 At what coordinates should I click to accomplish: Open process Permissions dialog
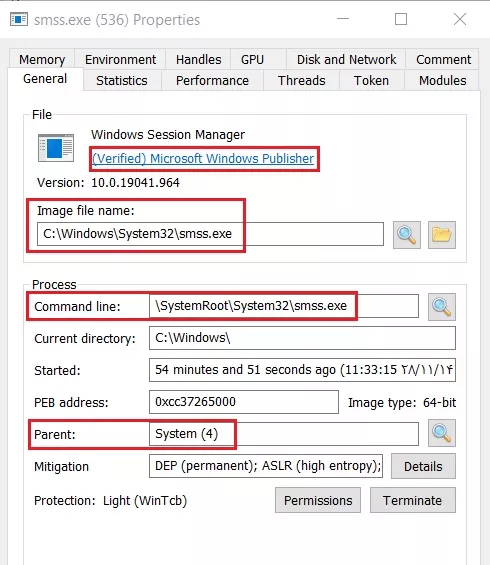[318, 500]
